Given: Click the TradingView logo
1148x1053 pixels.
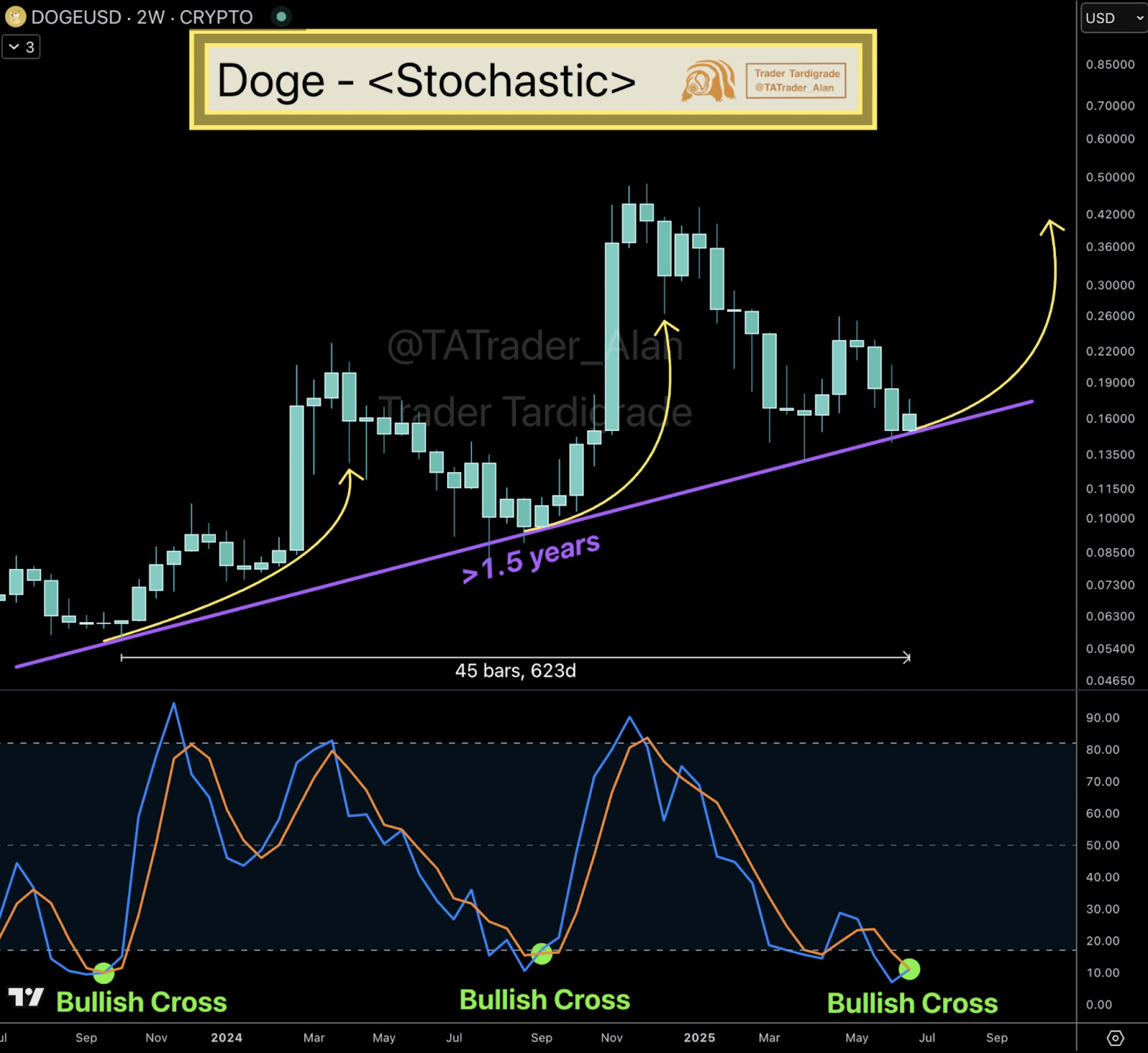Looking at the screenshot, I should pyautogui.click(x=26, y=996).
